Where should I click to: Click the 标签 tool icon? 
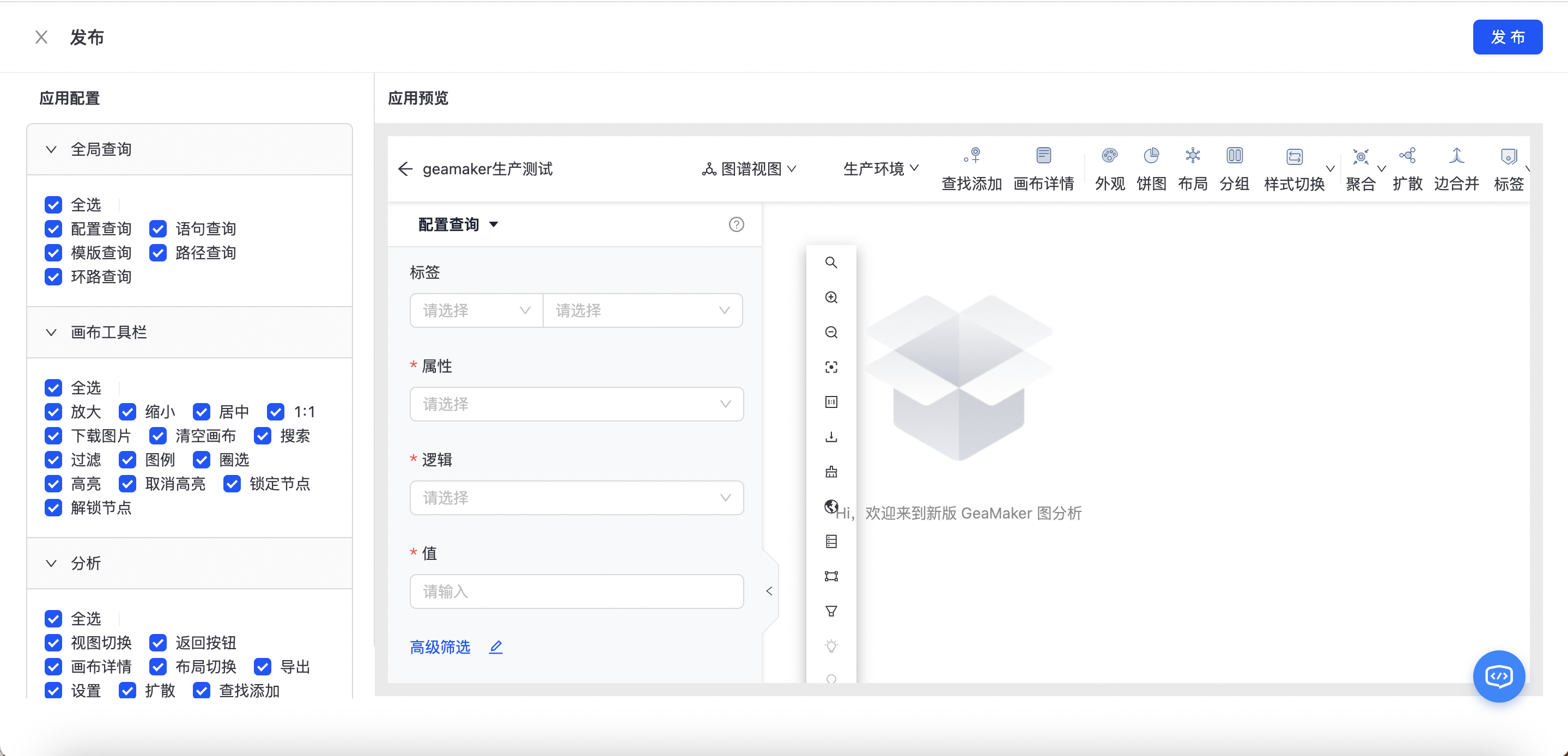(x=1509, y=156)
